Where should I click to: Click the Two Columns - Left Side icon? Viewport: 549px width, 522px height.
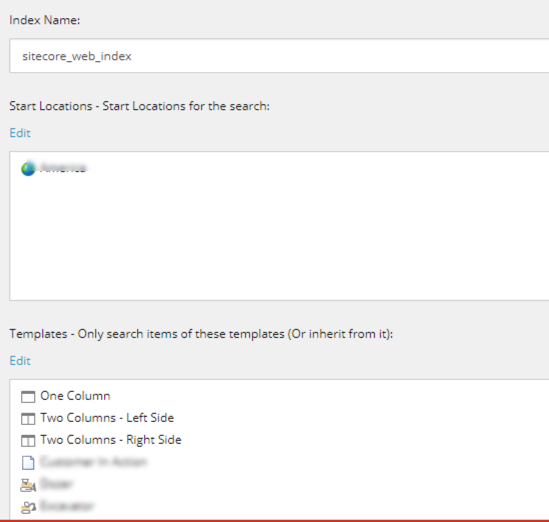click(28, 418)
